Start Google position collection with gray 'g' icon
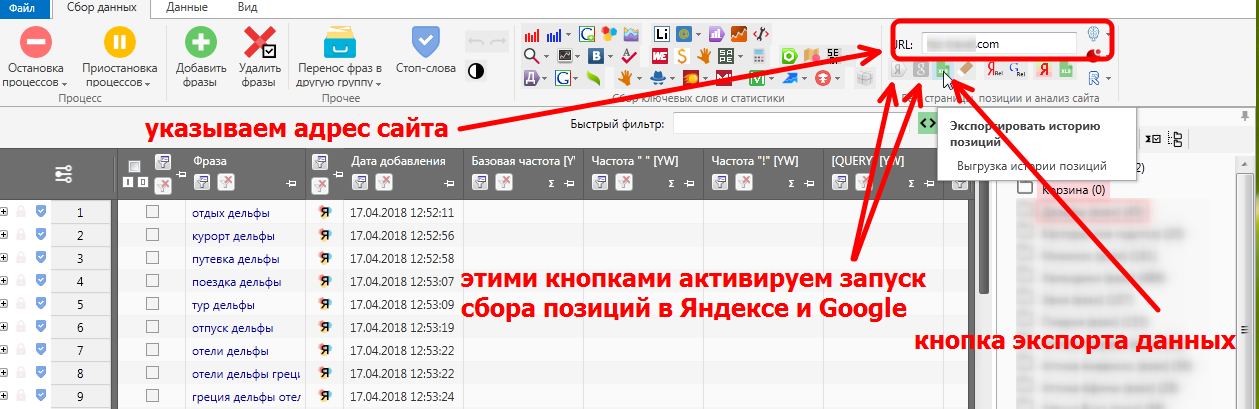The height and width of the screenshot is (409, 1259). coord(922,70)
